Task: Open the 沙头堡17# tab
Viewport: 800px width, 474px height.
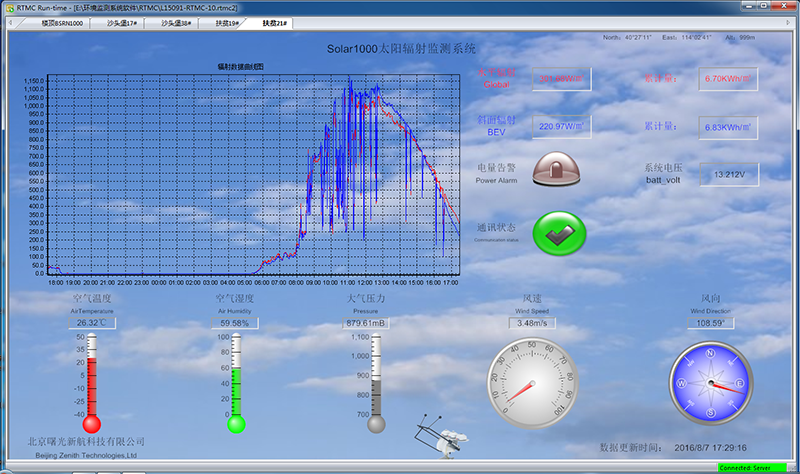Action: [x=121, y=23]
